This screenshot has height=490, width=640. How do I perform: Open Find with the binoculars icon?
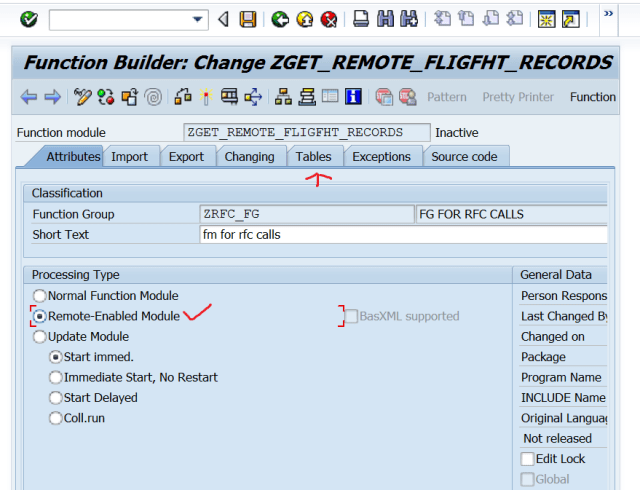point(385,19)
